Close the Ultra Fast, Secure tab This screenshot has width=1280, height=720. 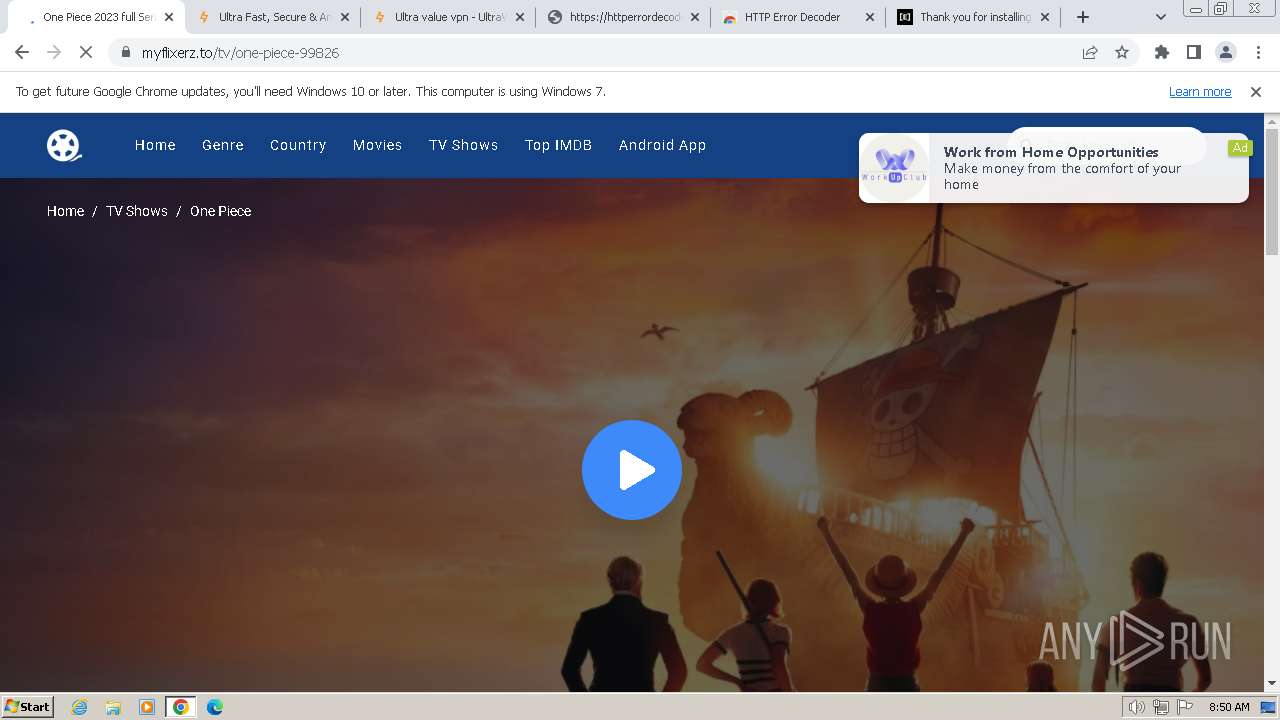(x=345, y=17)
